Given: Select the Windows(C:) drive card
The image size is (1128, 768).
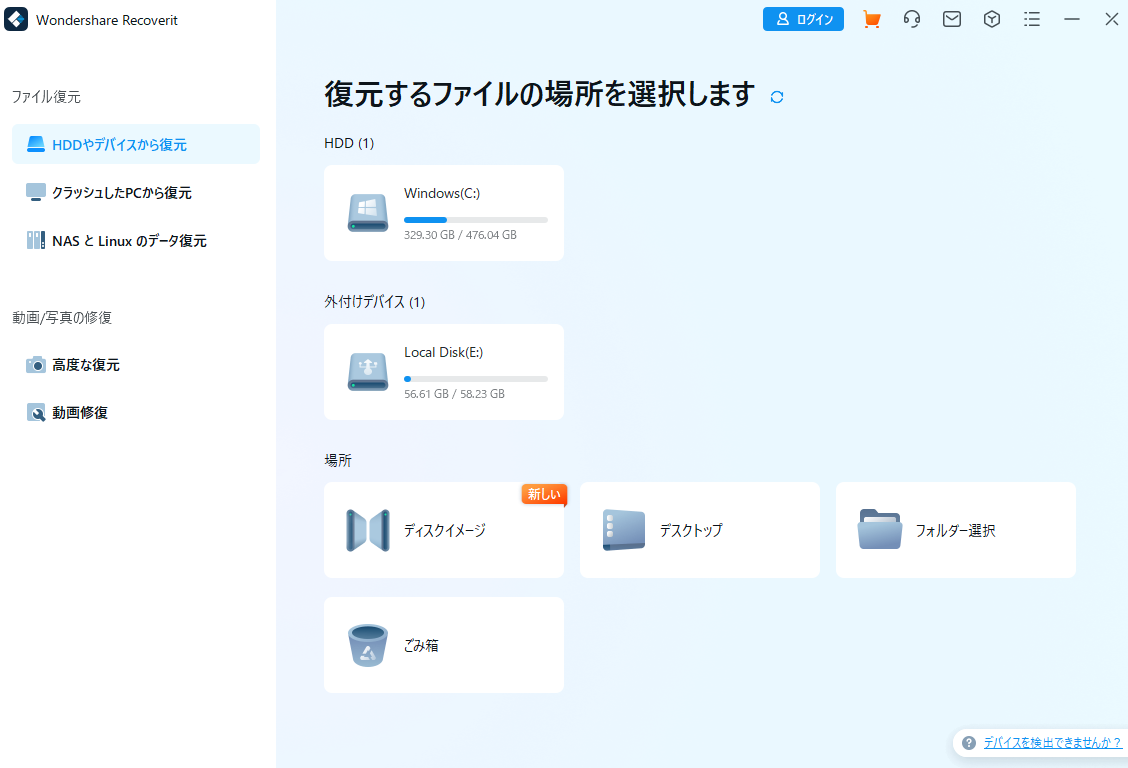Looking at the screenshot, I should tap(444, 213).
